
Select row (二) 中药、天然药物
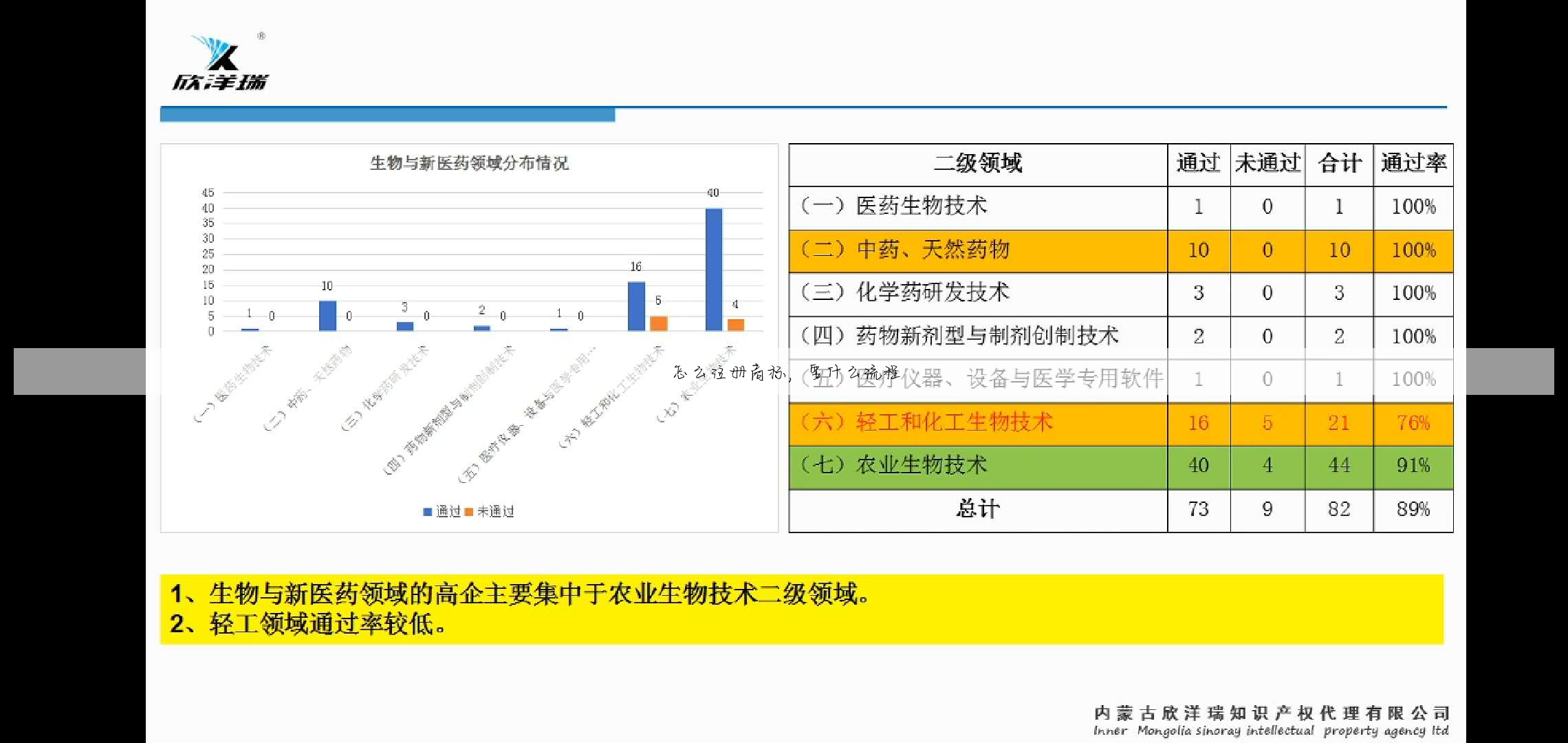[1121, 251]
